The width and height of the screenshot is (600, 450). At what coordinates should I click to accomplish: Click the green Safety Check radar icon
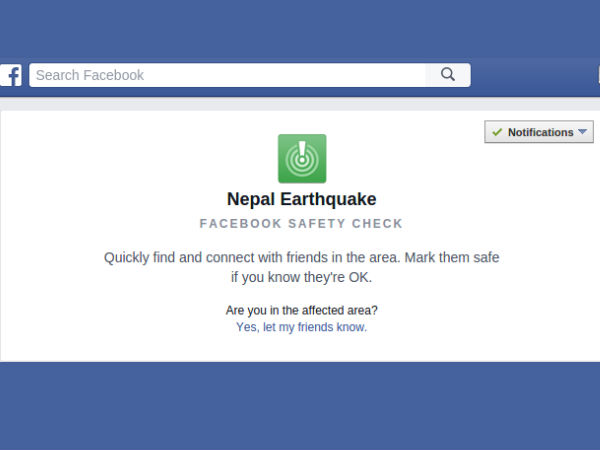tap(301, 158)
